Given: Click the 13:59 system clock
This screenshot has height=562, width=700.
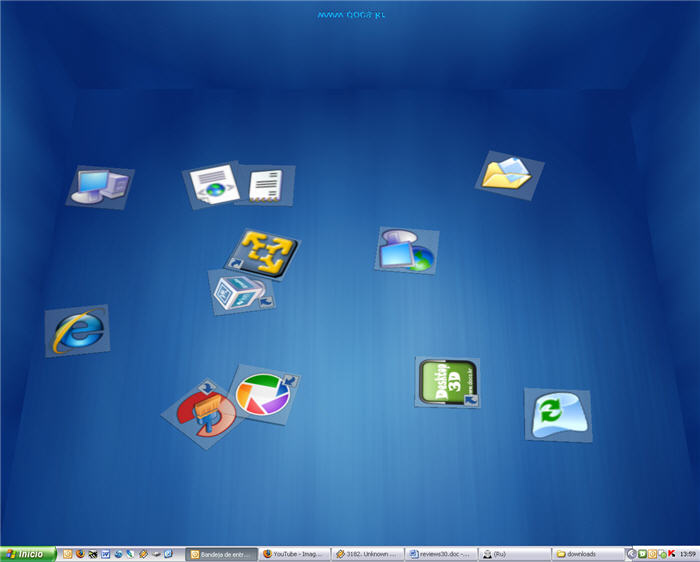Looking at the screenshot, I should 688,554.
